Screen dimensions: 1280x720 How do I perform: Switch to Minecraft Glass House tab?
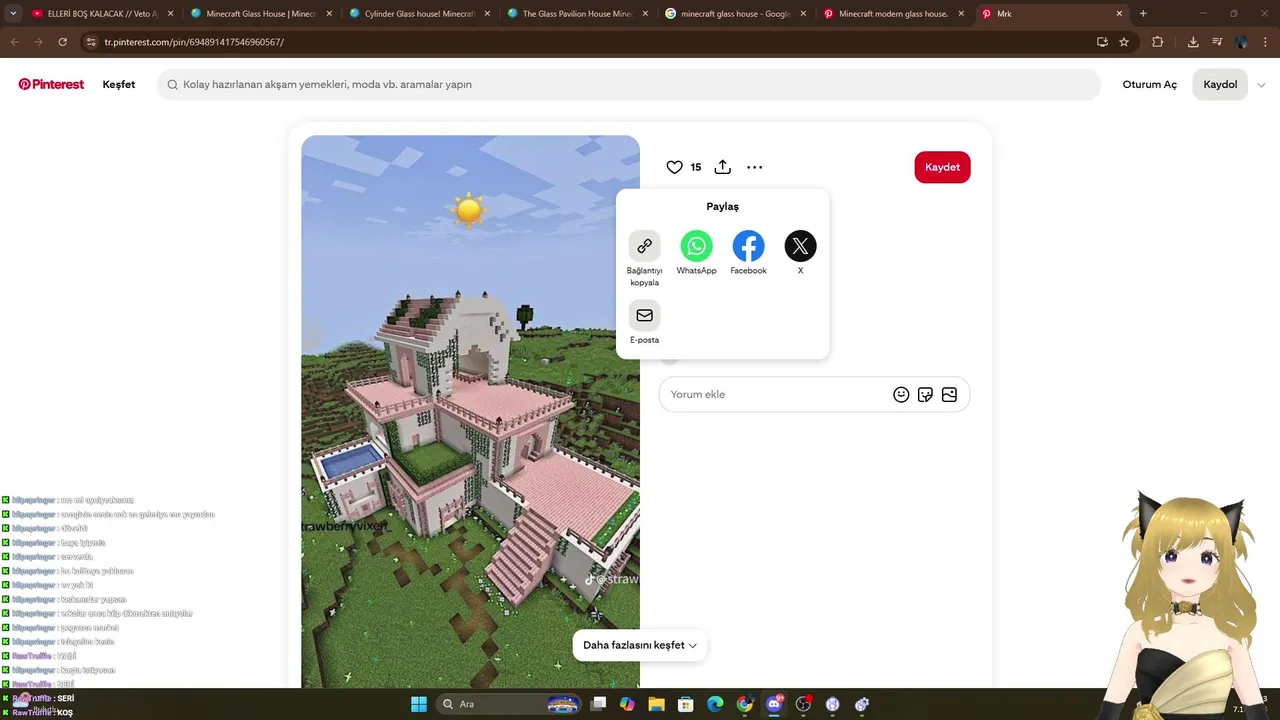point(260,14)
